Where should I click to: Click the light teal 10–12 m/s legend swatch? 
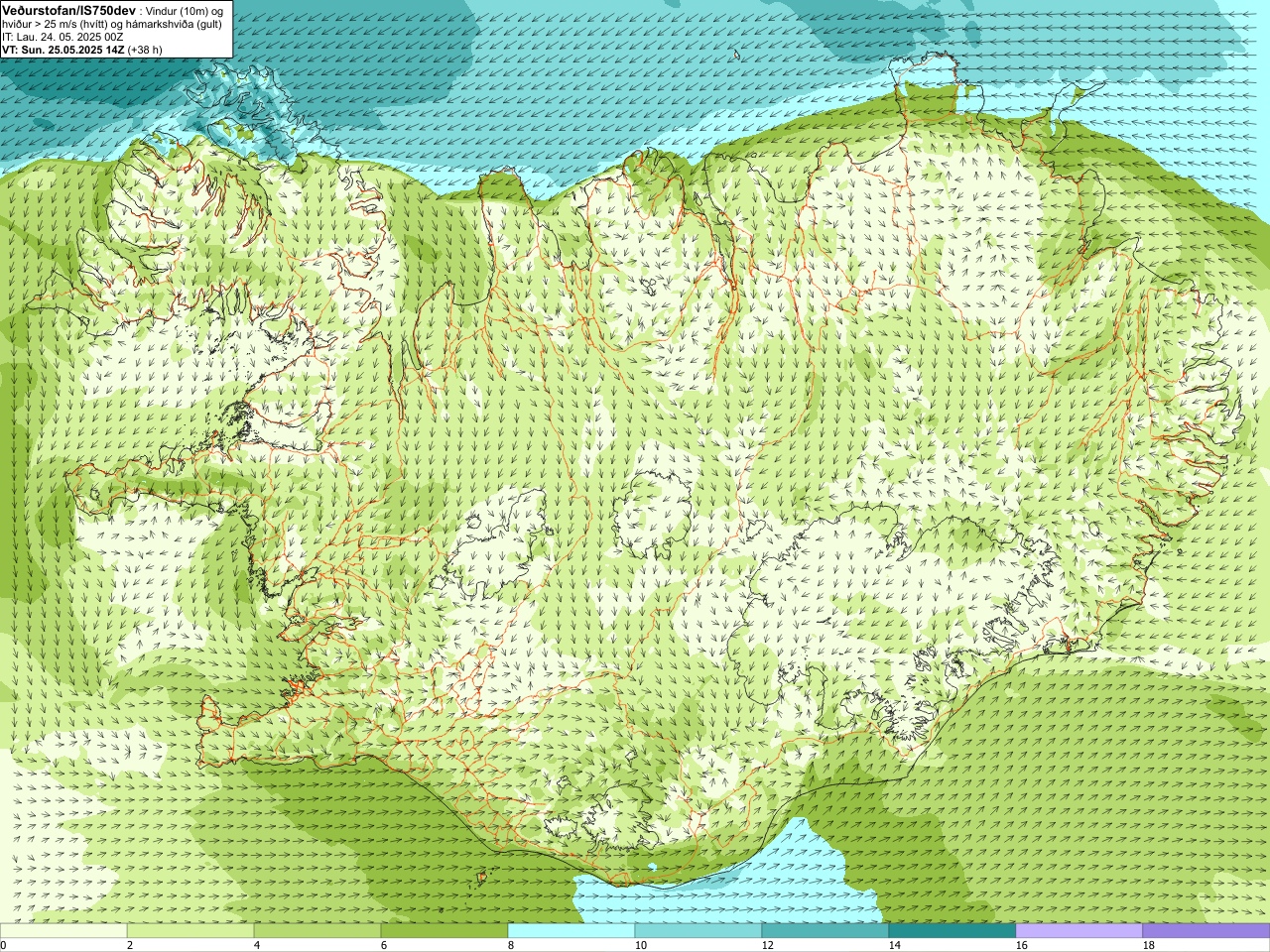698,931
